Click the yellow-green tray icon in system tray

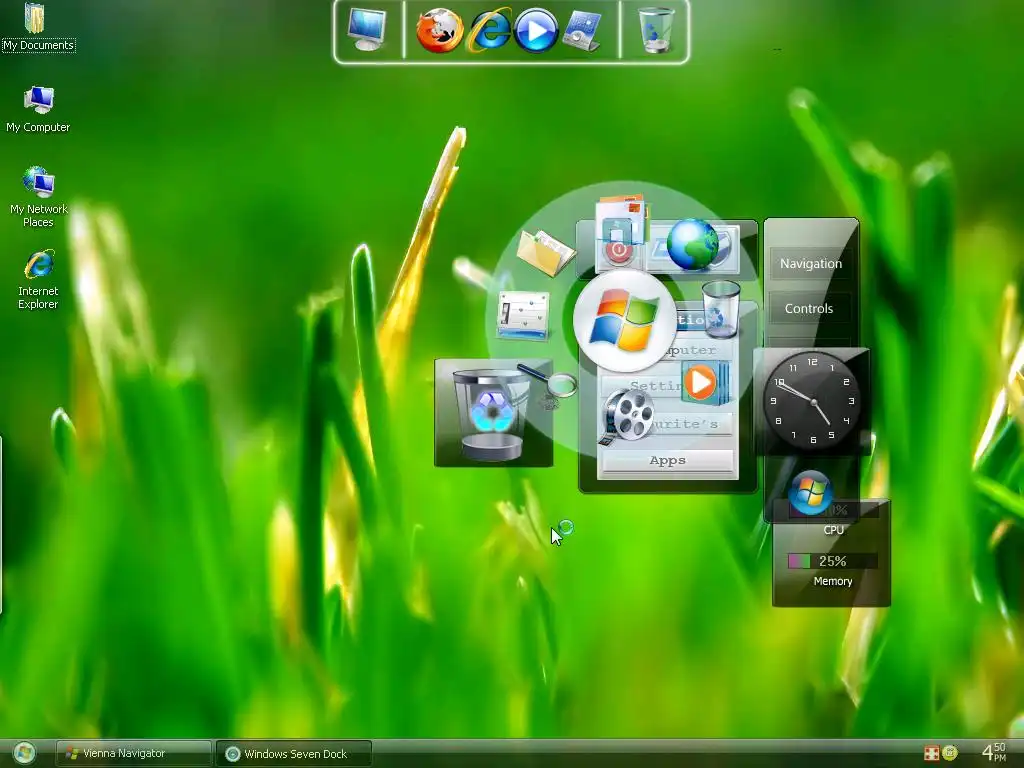point(950,753)
